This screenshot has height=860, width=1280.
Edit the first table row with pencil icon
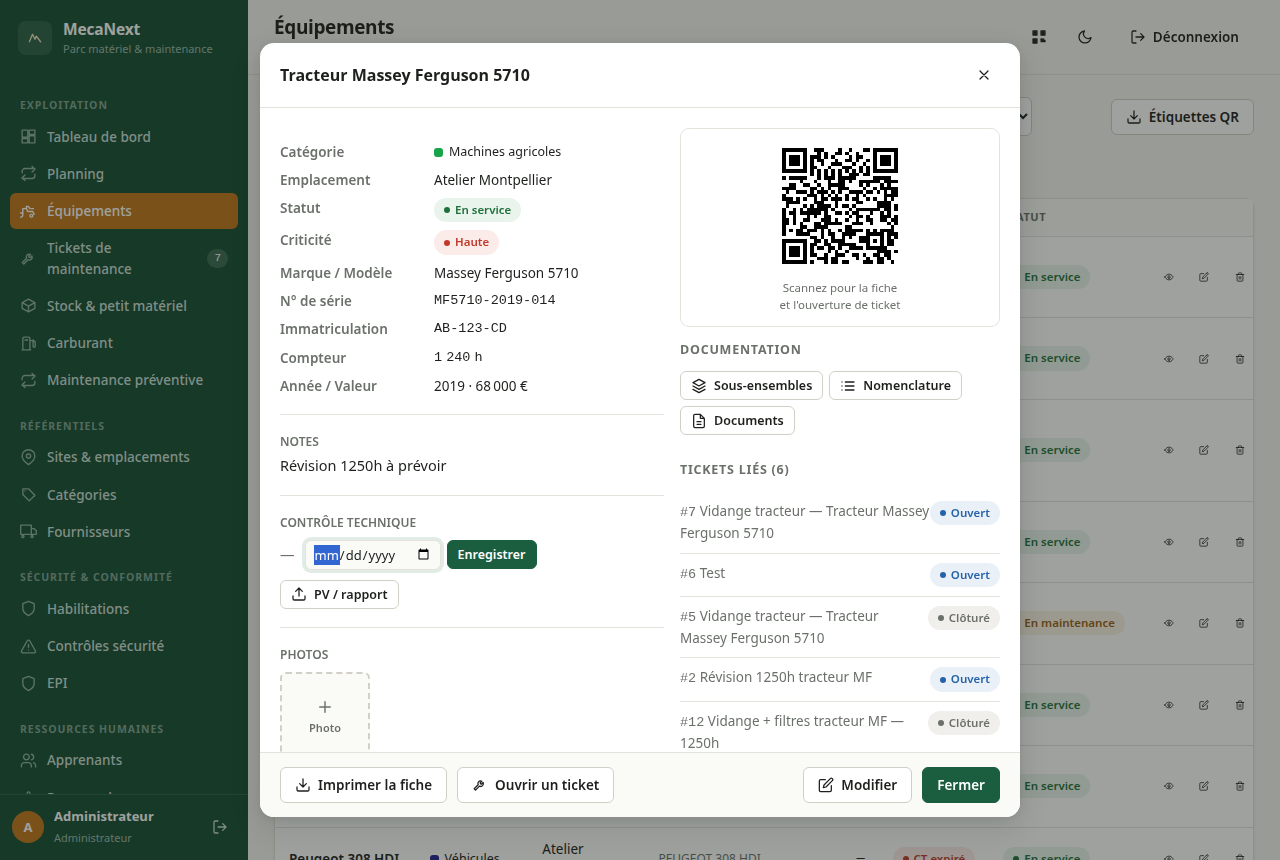point(1204,277)
